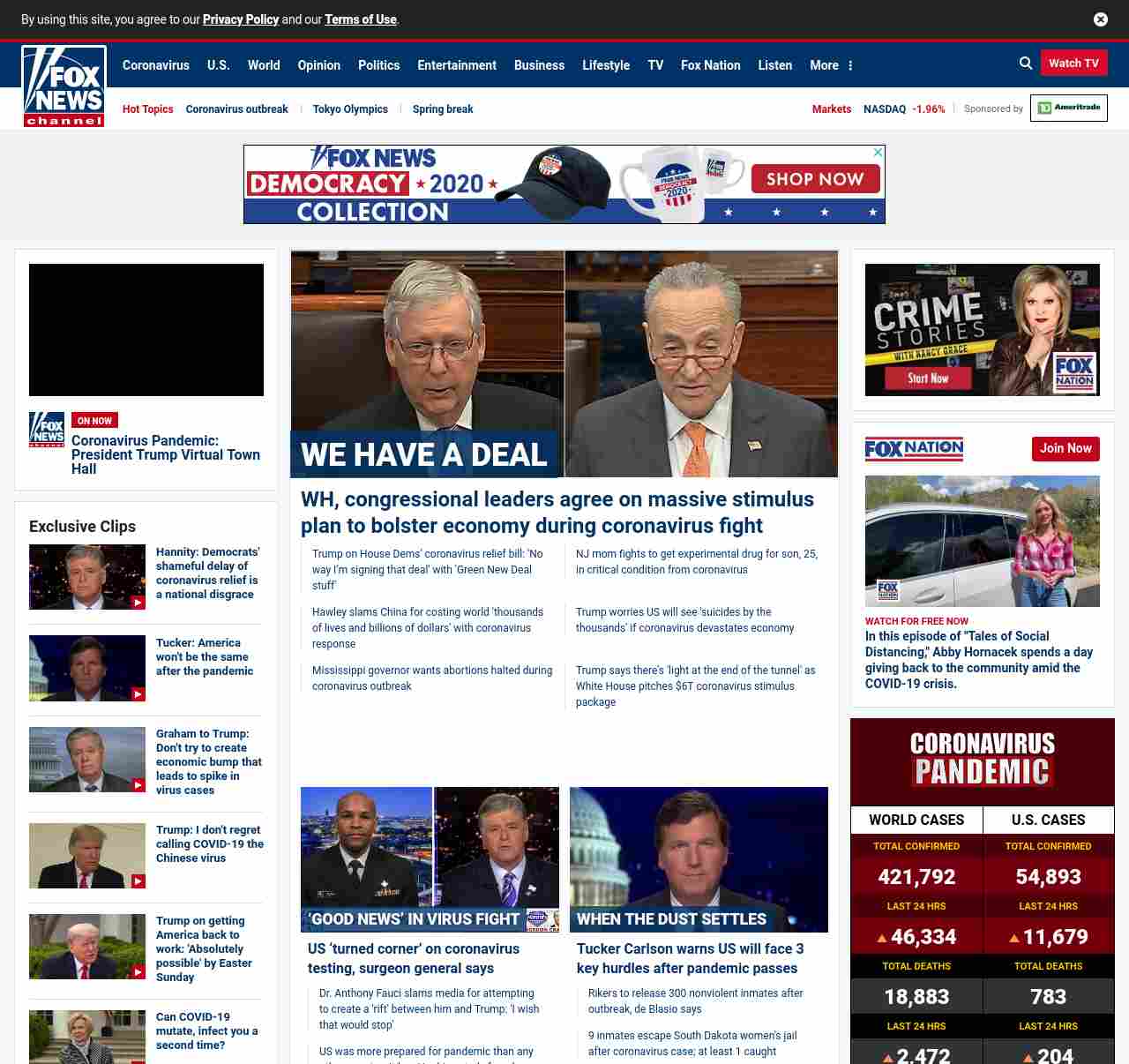Viewport: 1129px width, 1064px height.
Task: Open the Terms of Use link
Action: coord(360,19)
